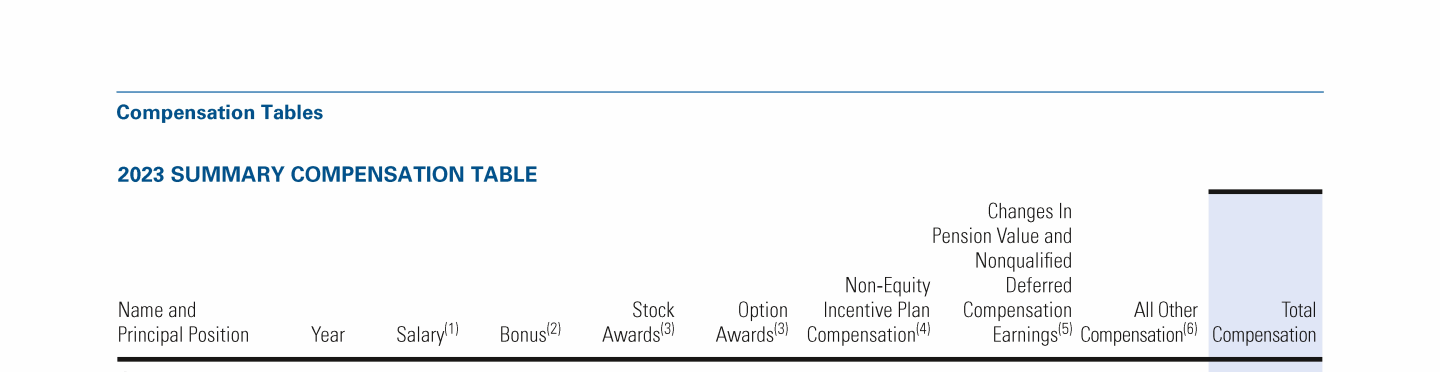Image resolution: width=1440 pixels, height=372 pixels.
Task: Open footnote (3) beside Option Awards
Action: click(781, 329)
